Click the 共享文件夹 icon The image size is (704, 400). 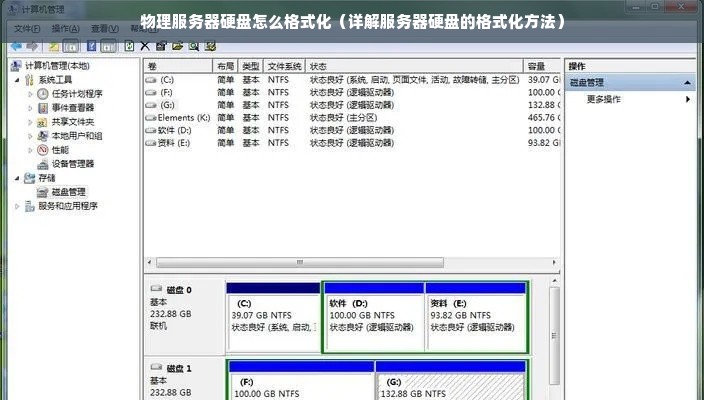pyautogui.click(x=42, y=122)
